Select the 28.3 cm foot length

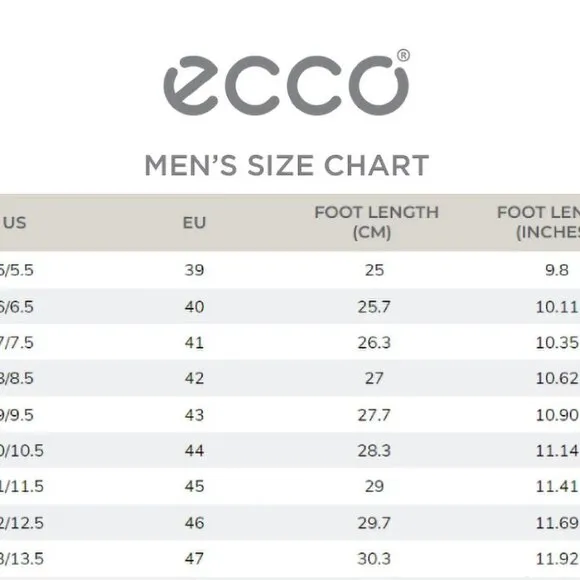pos(374,451)
